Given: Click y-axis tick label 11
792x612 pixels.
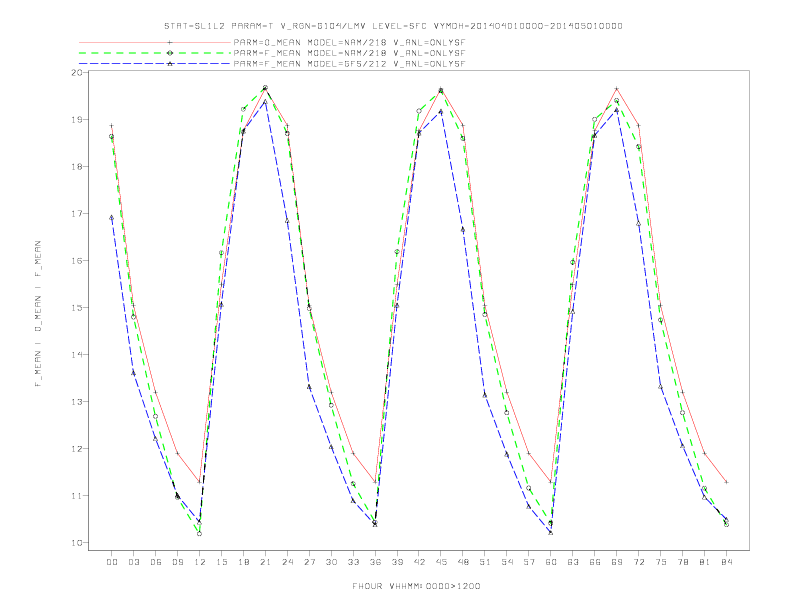Looking at the screenshot, I should click(77, 495).
